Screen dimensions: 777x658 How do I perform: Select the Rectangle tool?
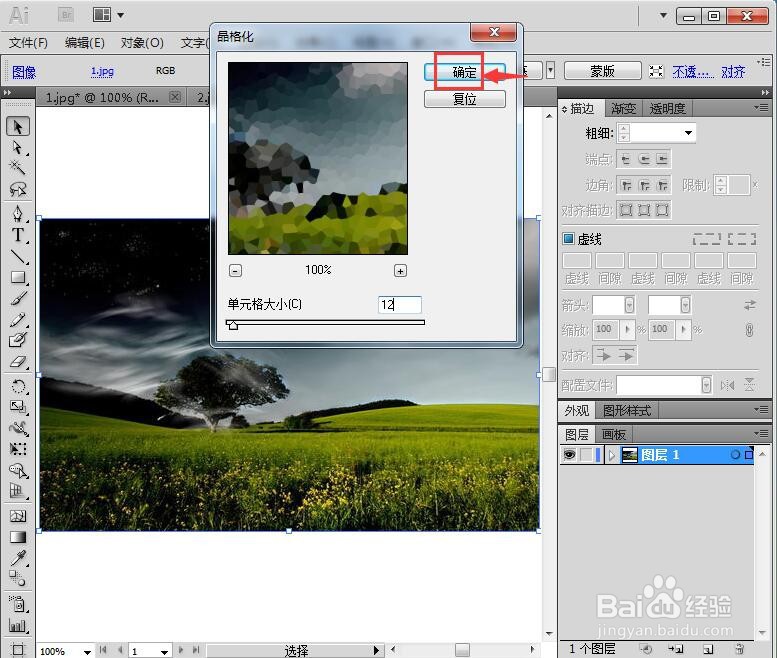click(x=18, y=277)
